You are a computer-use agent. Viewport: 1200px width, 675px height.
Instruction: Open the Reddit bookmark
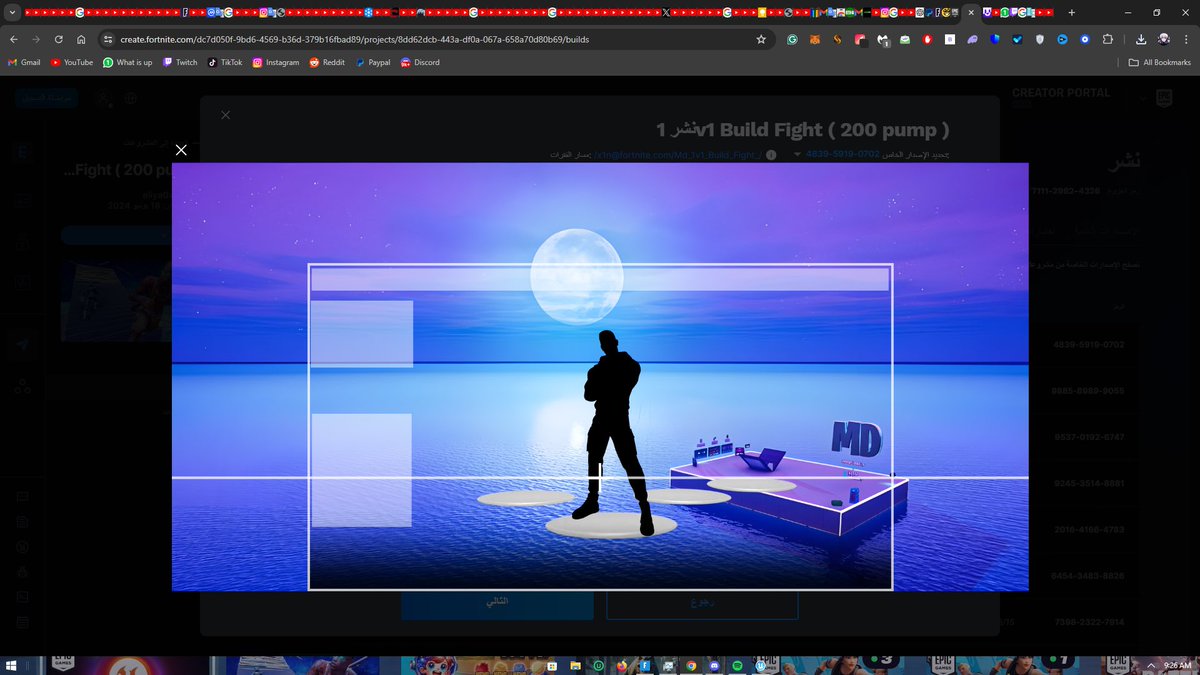pos(328,62)
